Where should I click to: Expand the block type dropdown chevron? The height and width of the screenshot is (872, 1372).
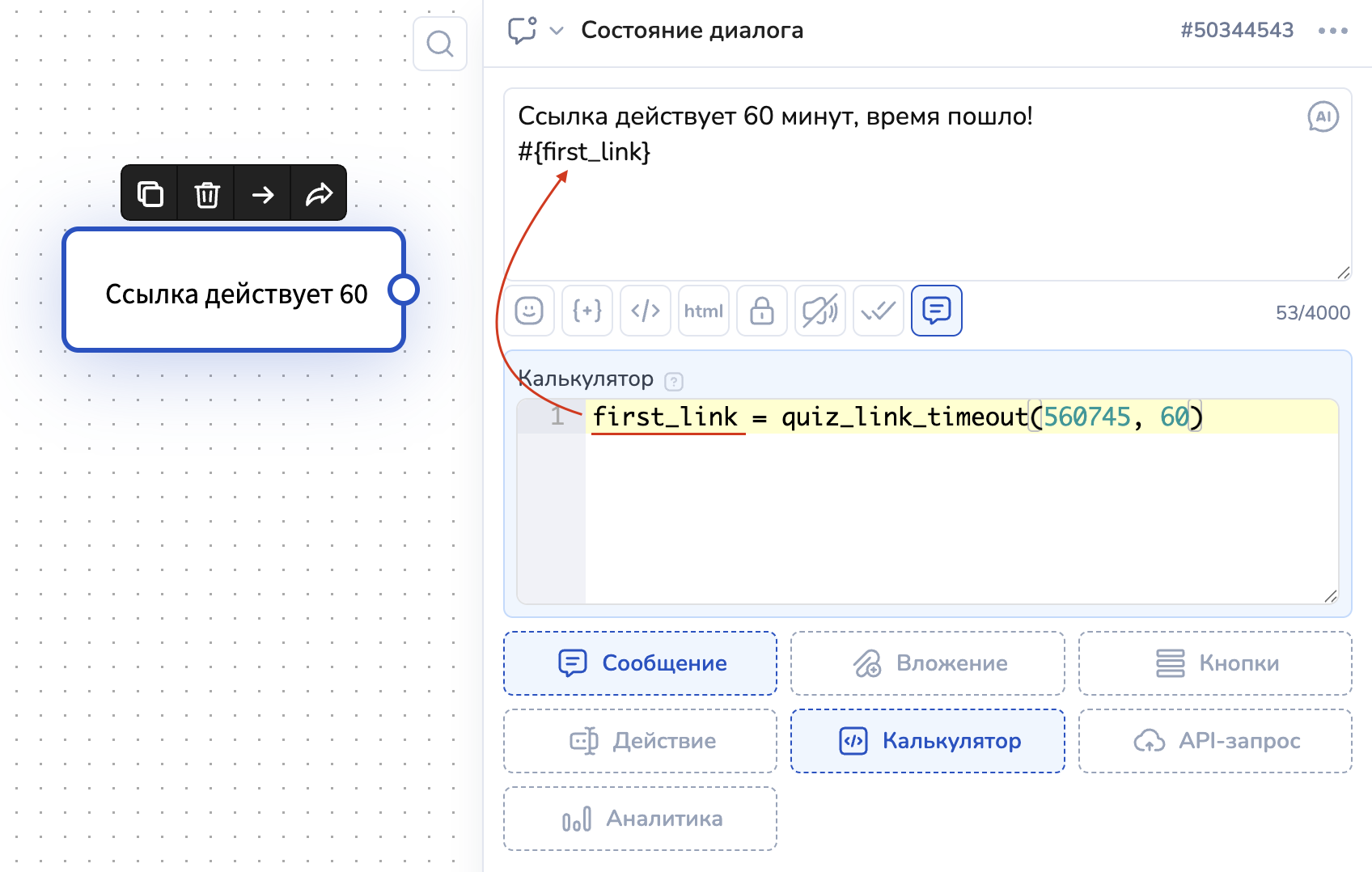click(x=557, y=31)
